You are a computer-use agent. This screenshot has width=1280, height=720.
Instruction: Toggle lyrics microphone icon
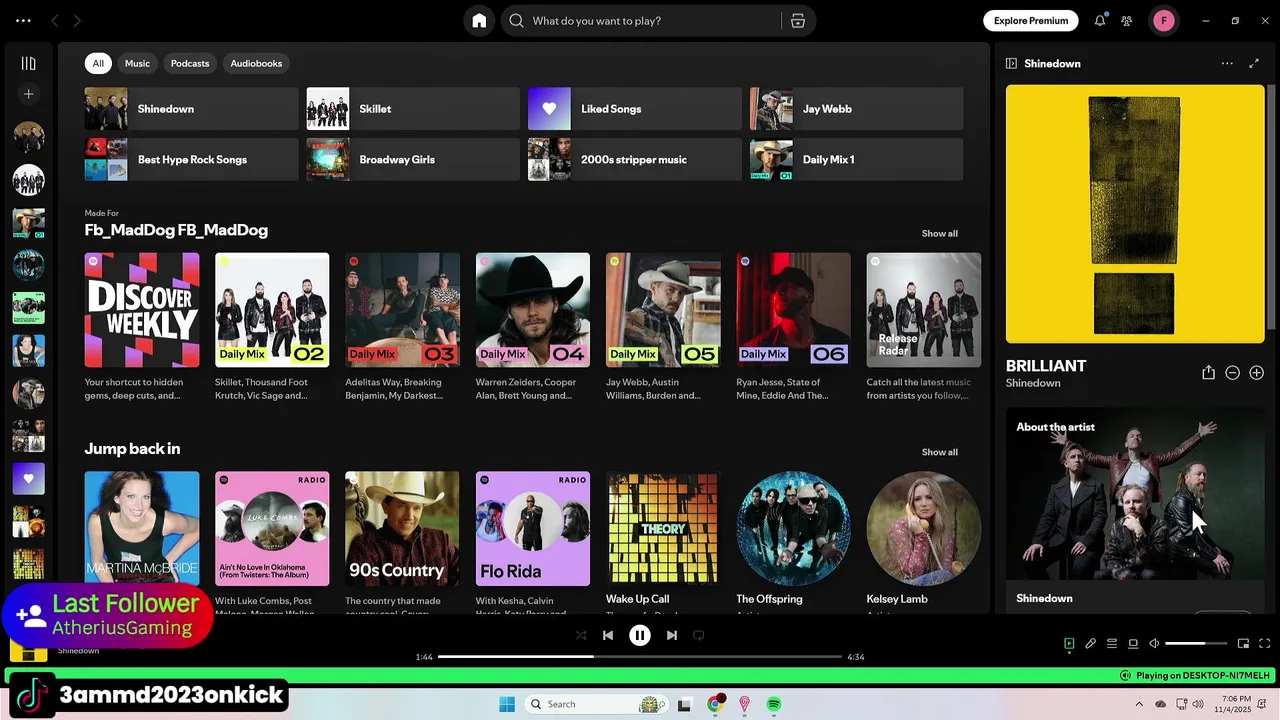(1091, 644)
